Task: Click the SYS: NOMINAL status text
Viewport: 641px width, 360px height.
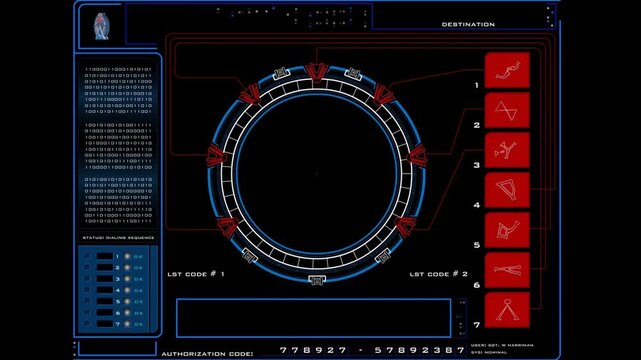Action: coord(489,352)
